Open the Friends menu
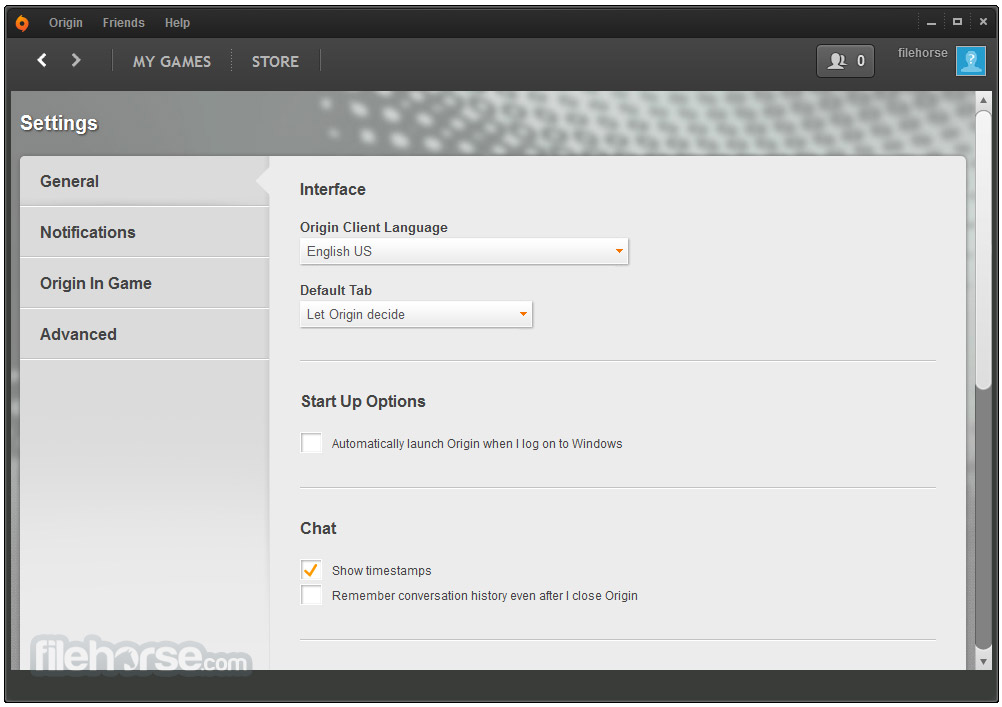 [x=123, y=23]
